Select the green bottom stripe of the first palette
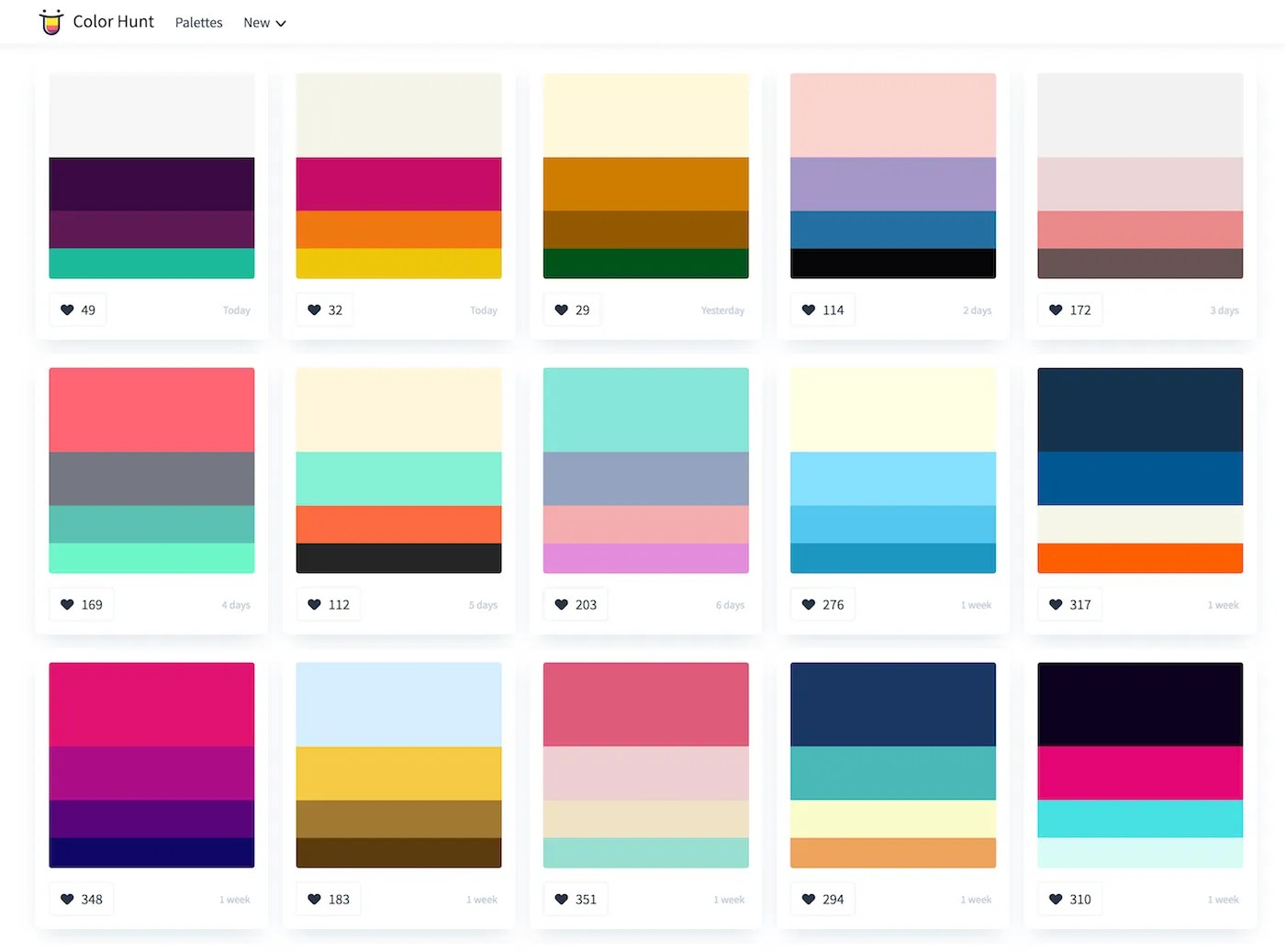Screen dimensions: 1285x952 [x=151, y=263]
